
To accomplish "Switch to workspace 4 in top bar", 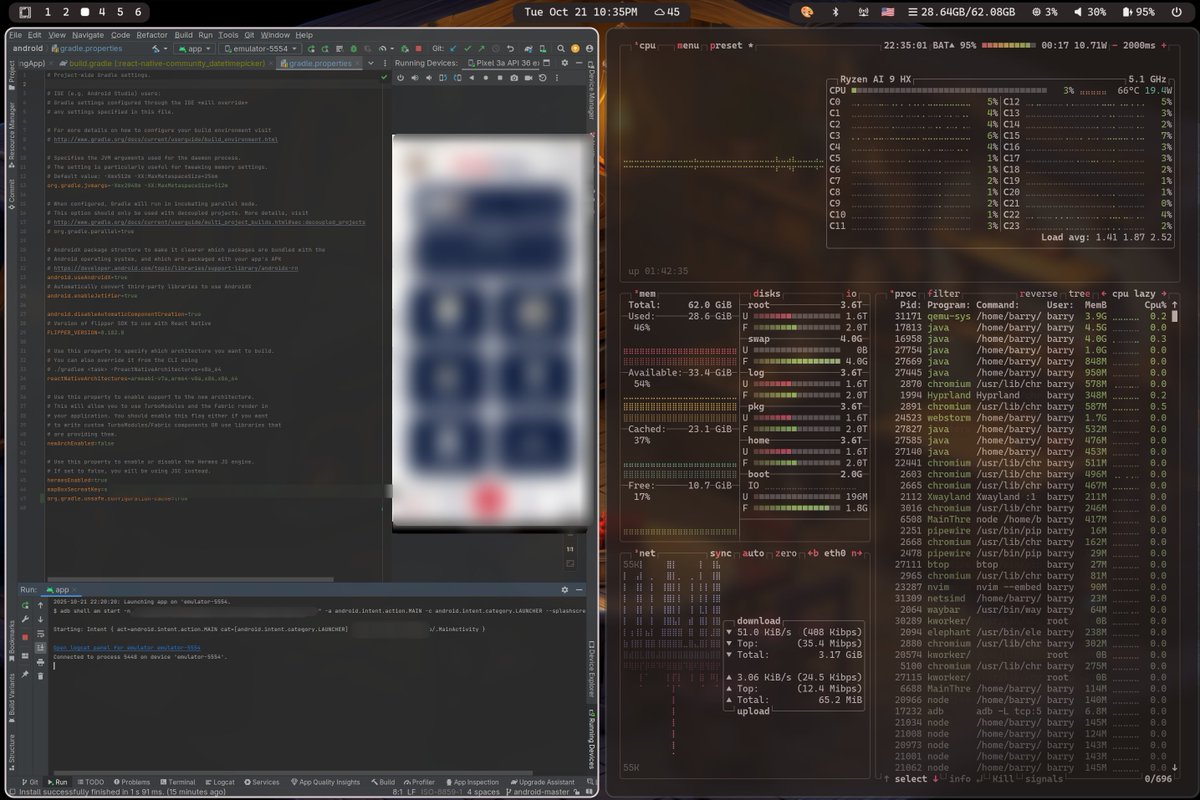I will pyautogui.click(x=101, y=12).
